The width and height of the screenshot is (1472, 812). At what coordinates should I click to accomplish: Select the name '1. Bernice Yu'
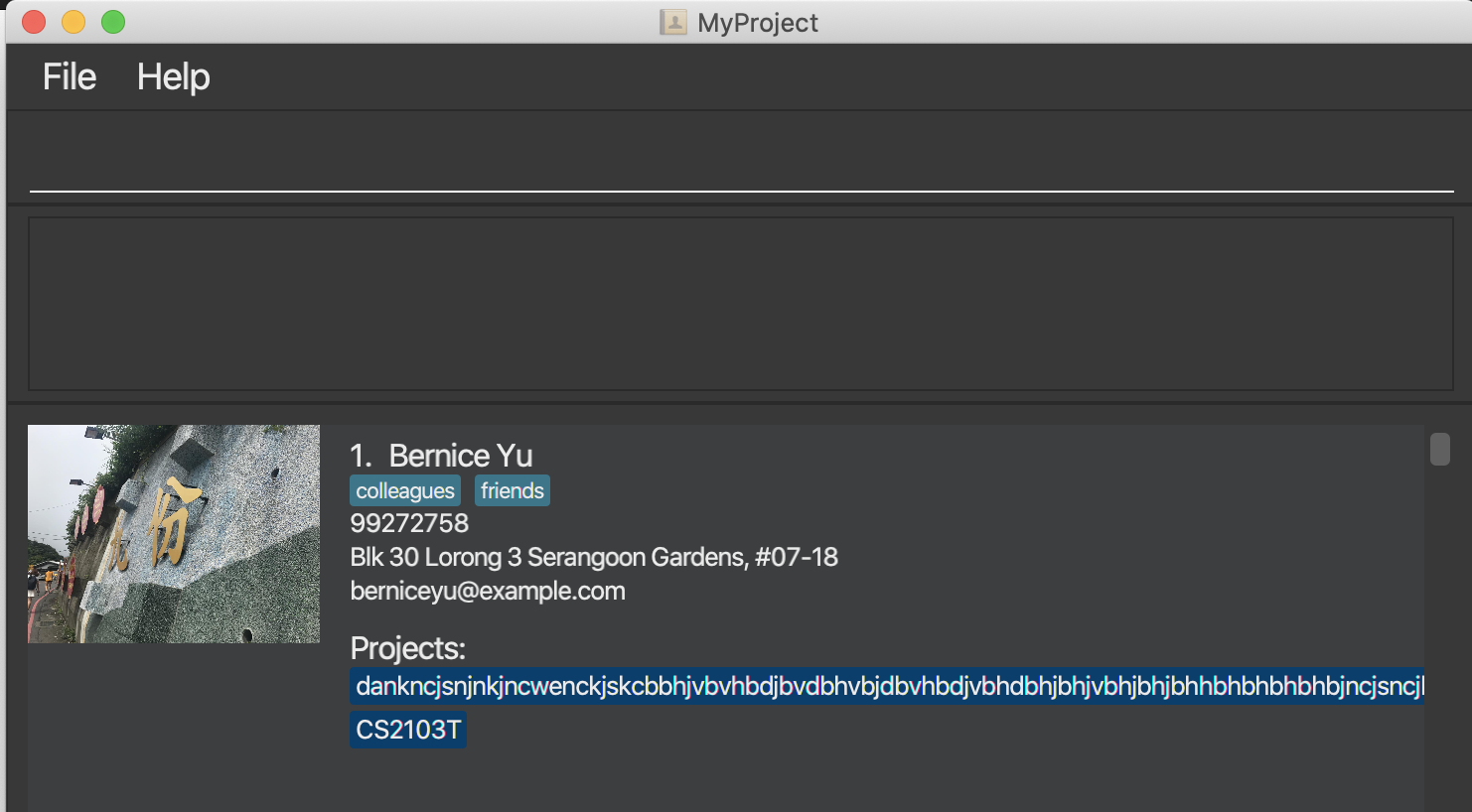[x=441, y=456]
